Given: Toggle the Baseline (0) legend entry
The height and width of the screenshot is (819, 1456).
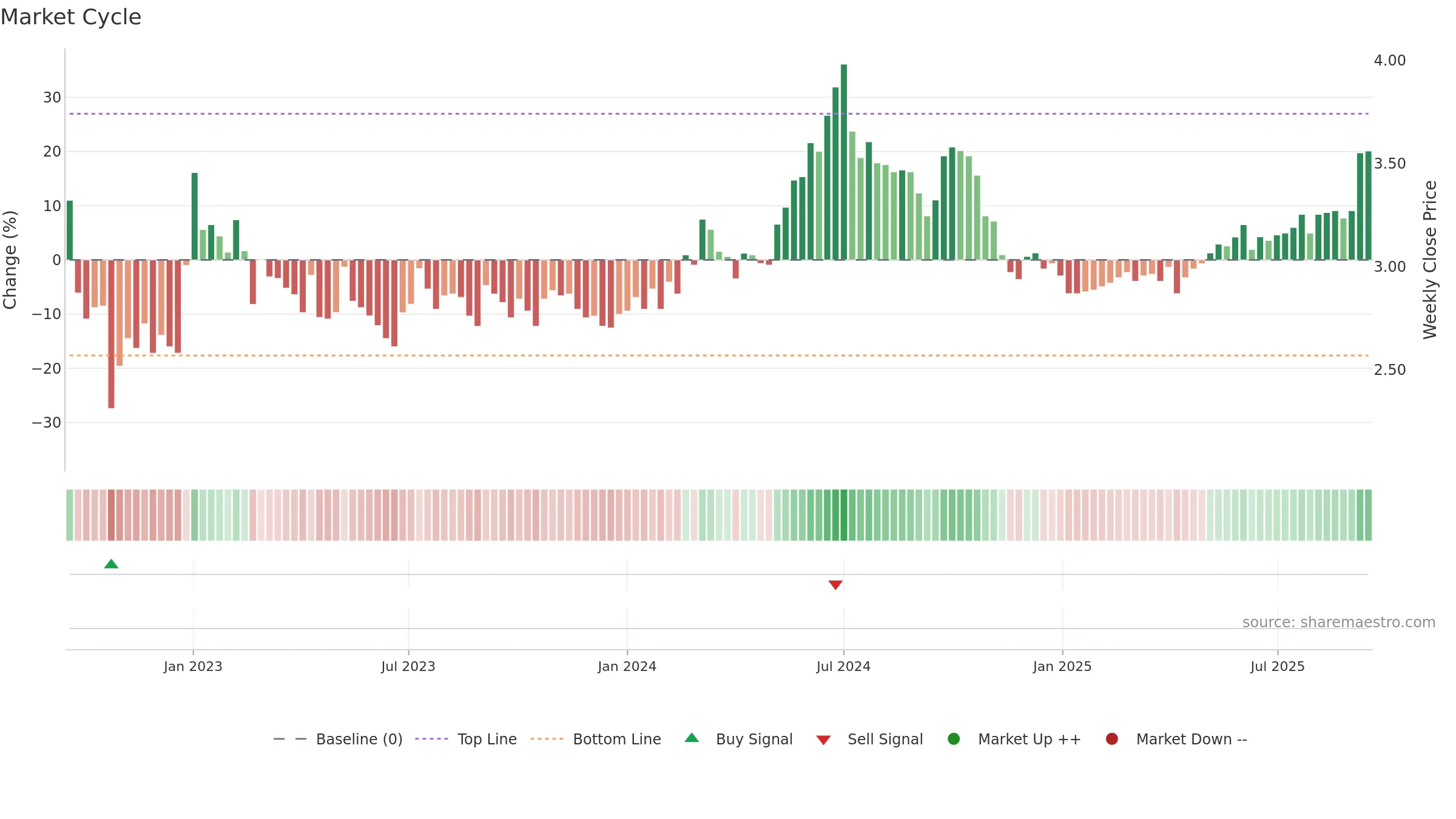Looking at the screenshot, I should (x=338, y=739).
